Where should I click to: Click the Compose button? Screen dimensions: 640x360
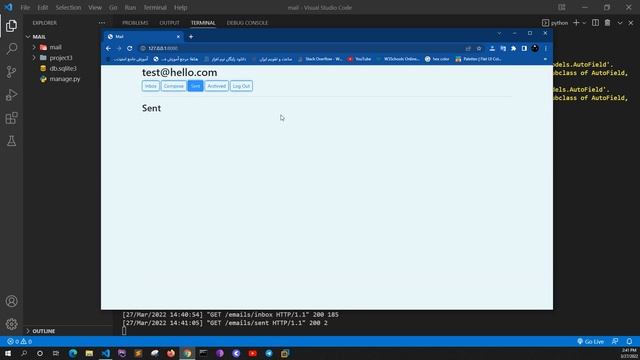click(x=173, y=86)
